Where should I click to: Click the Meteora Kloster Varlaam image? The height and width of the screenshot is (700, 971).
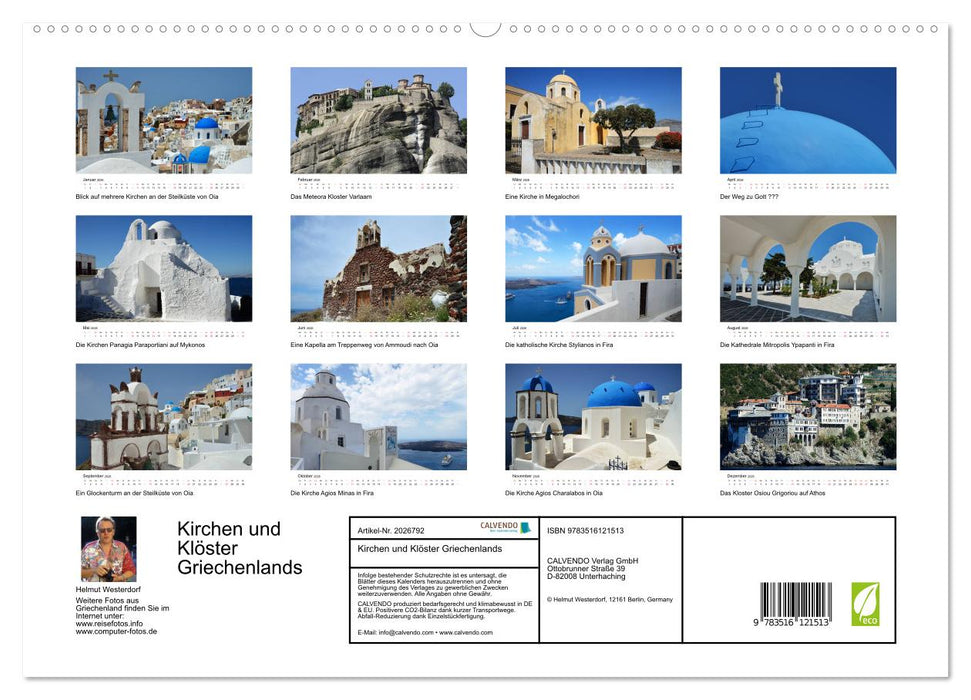click(x=378, y=120)
